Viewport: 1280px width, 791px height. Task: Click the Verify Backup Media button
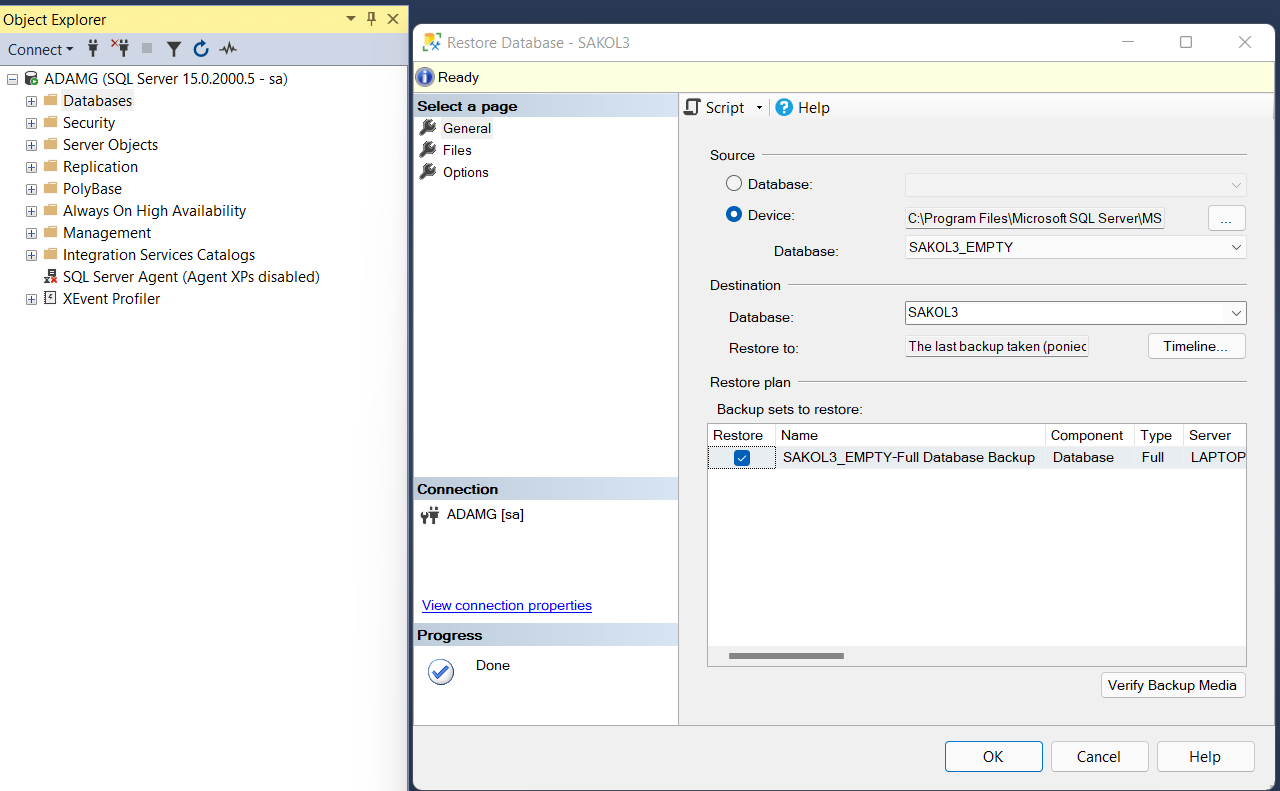pos(1173,685)
